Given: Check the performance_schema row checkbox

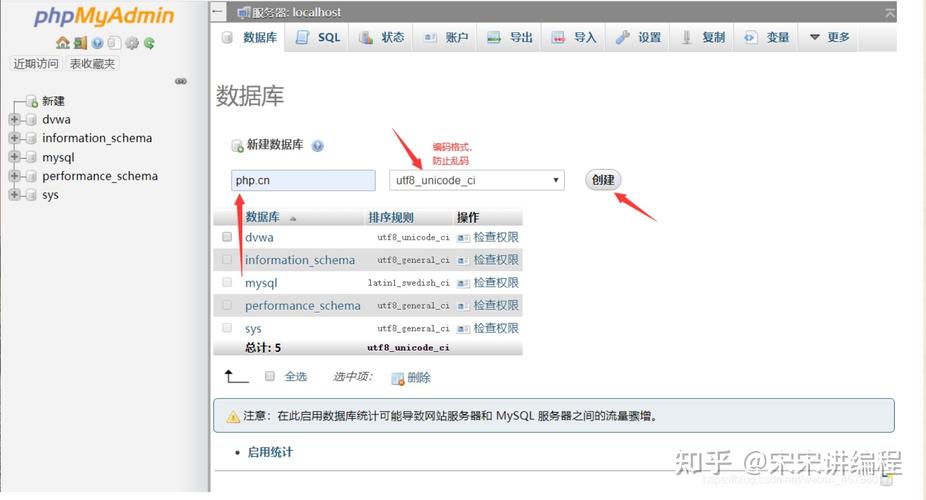Looking at the screenshot, I should tap(227, 305).
